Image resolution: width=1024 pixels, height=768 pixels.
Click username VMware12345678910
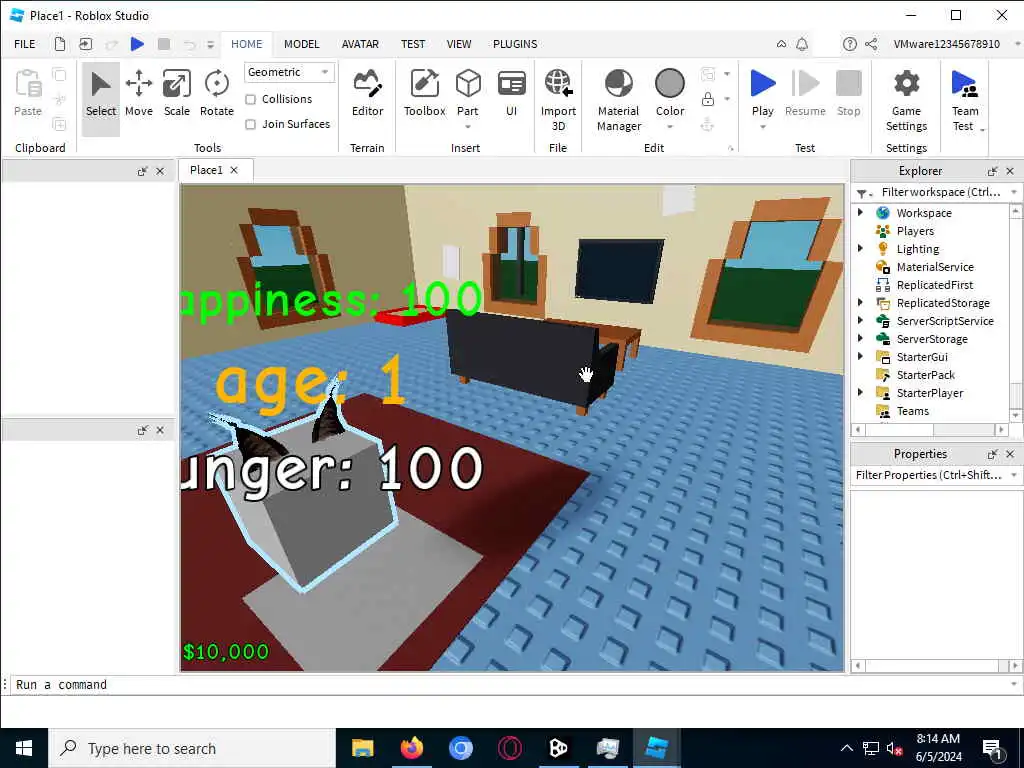point(946,44)
